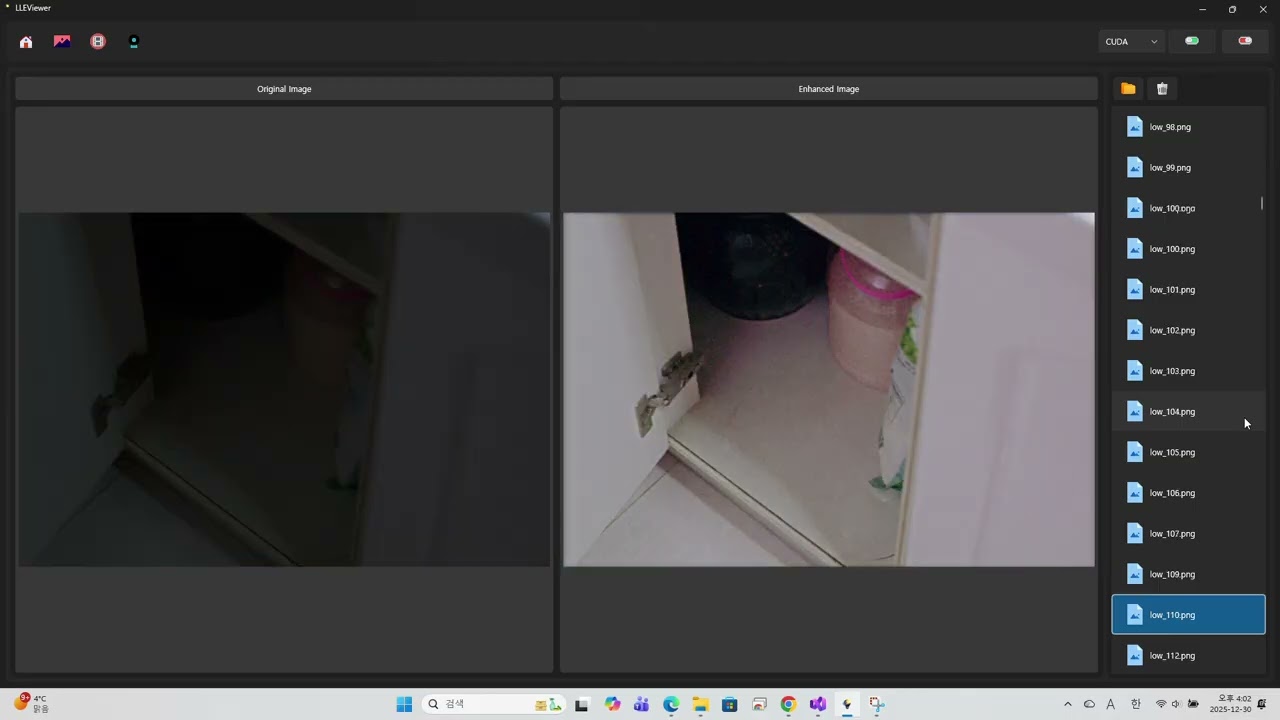Go to the Home page icon

click(x=26, y=42)
